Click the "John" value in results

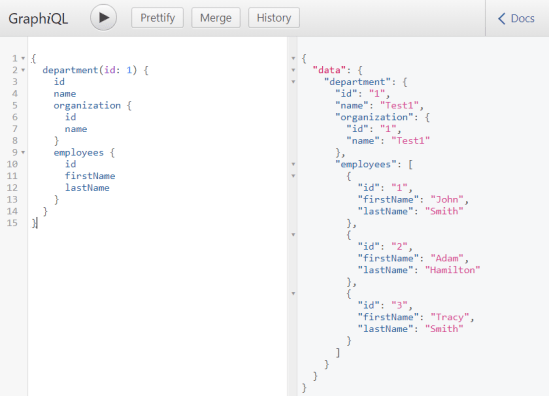(x=447, y=200)
